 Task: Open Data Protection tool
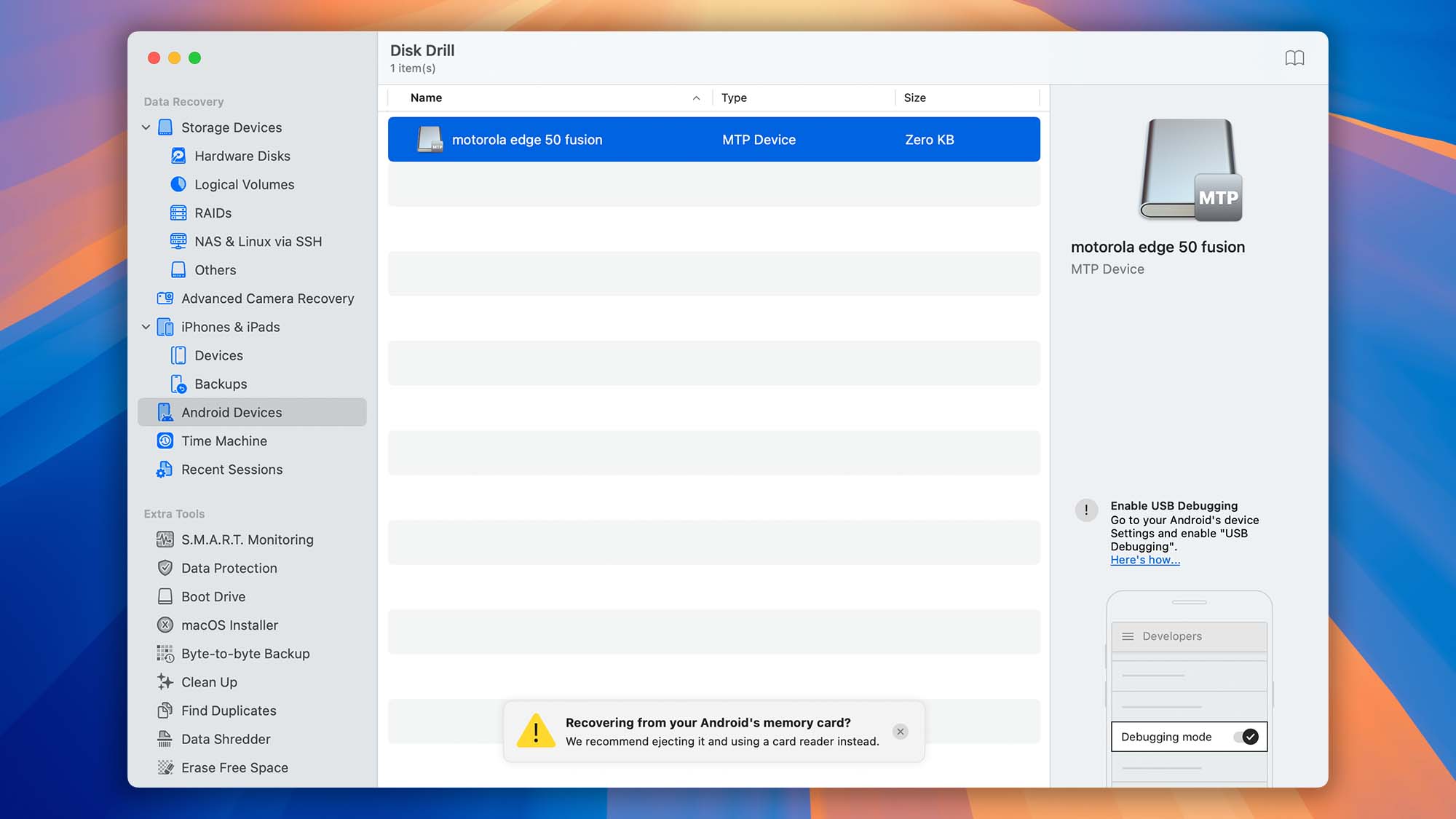coord(252,568)
